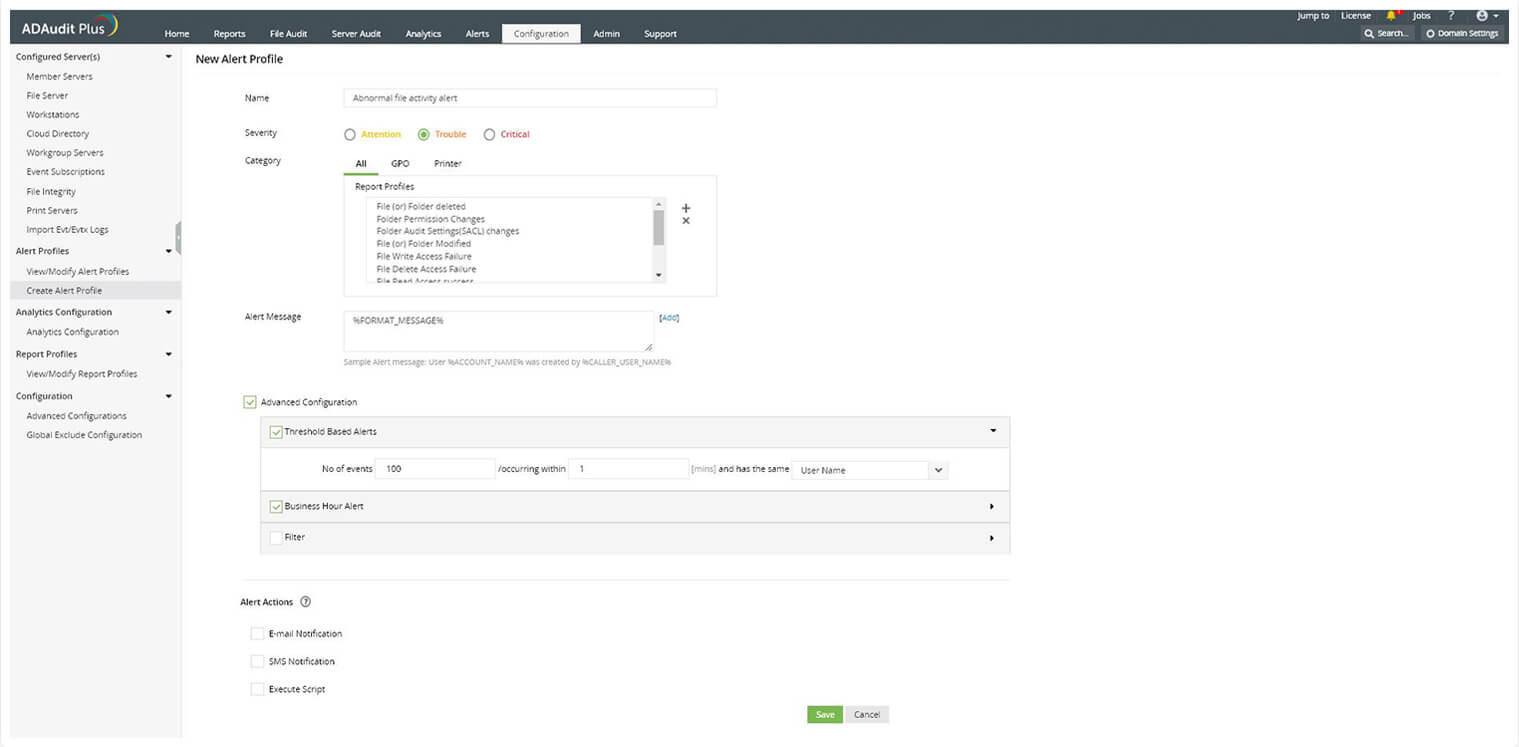
Task: Open View/Modify Alert Profiles in sidebar
Action: (x=78, y=272)
